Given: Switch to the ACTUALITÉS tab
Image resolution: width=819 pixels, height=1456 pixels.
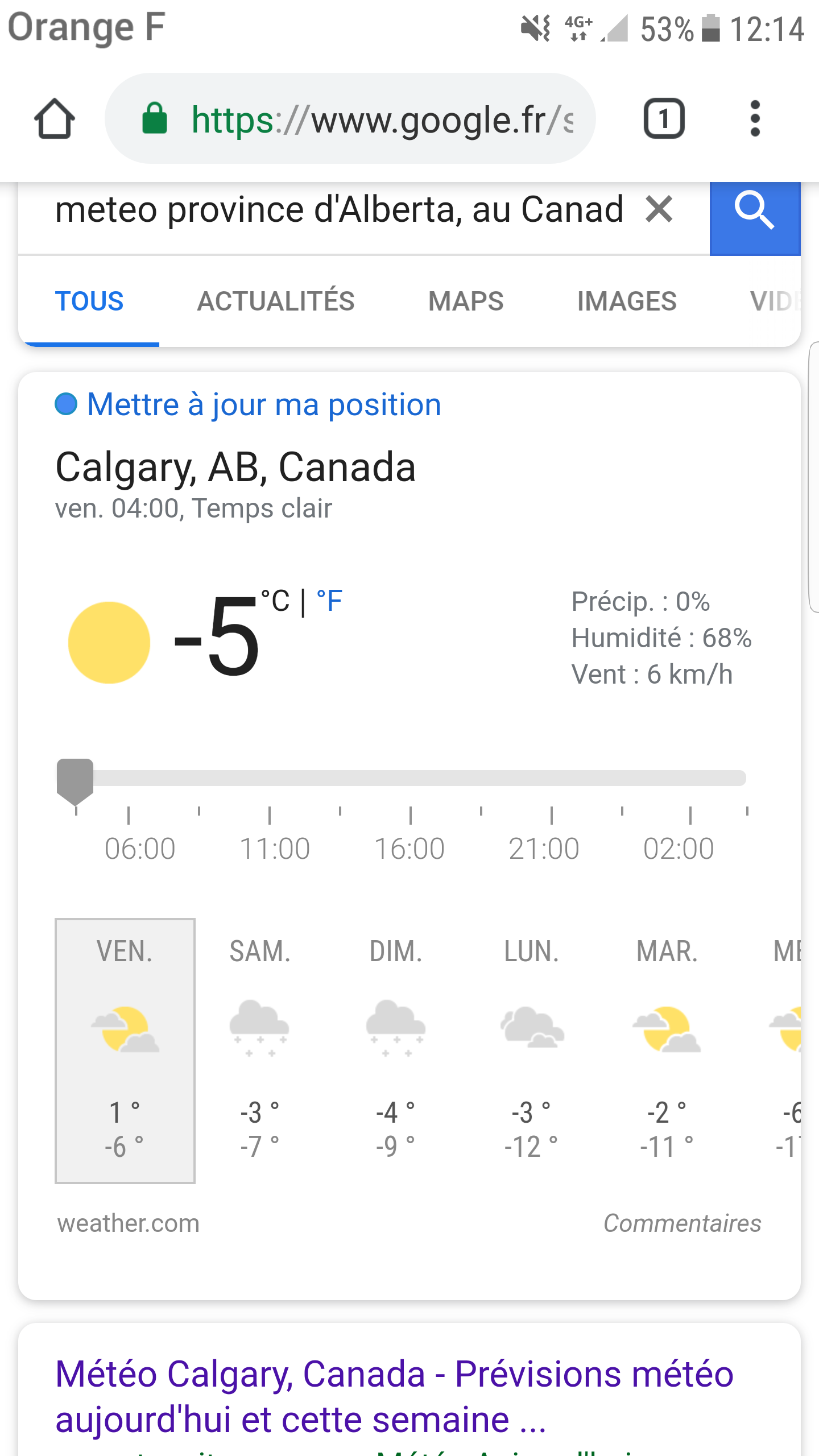Looking at the screenshot, I should 276,301.
